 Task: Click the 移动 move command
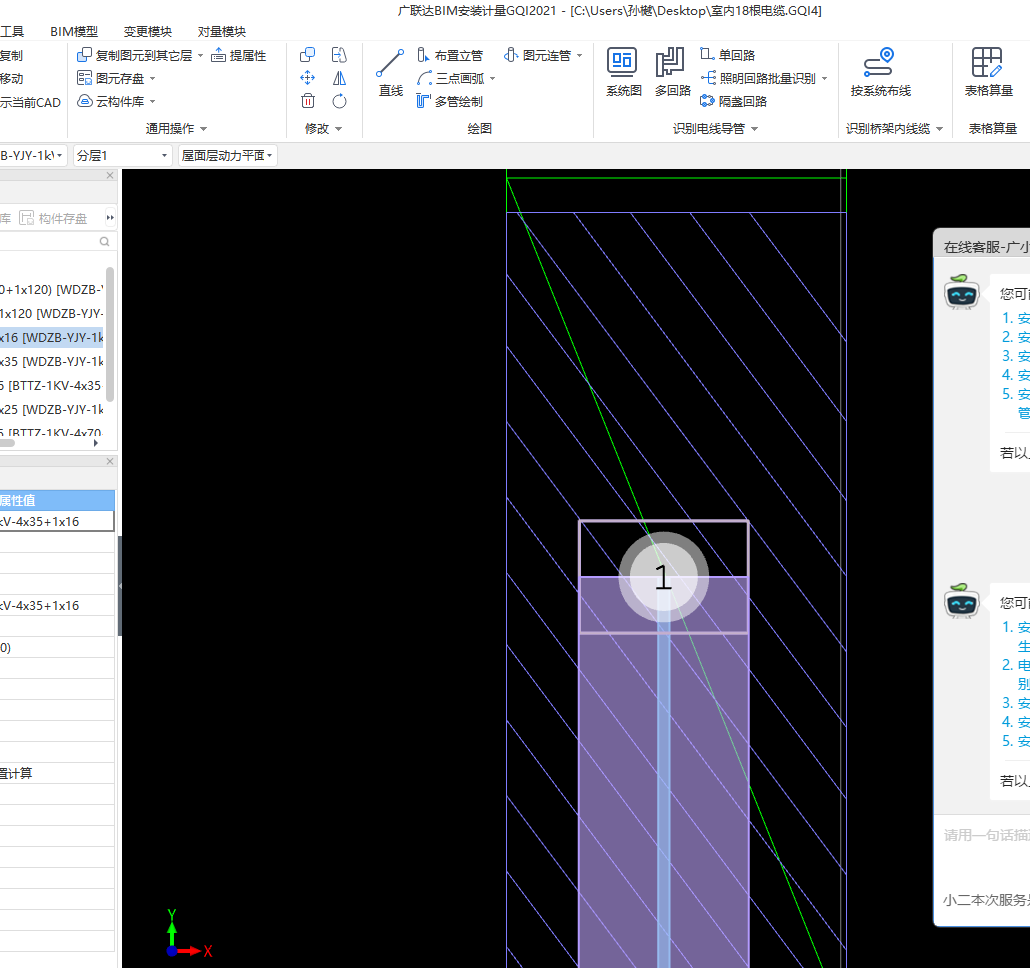(x=12, y=79)
